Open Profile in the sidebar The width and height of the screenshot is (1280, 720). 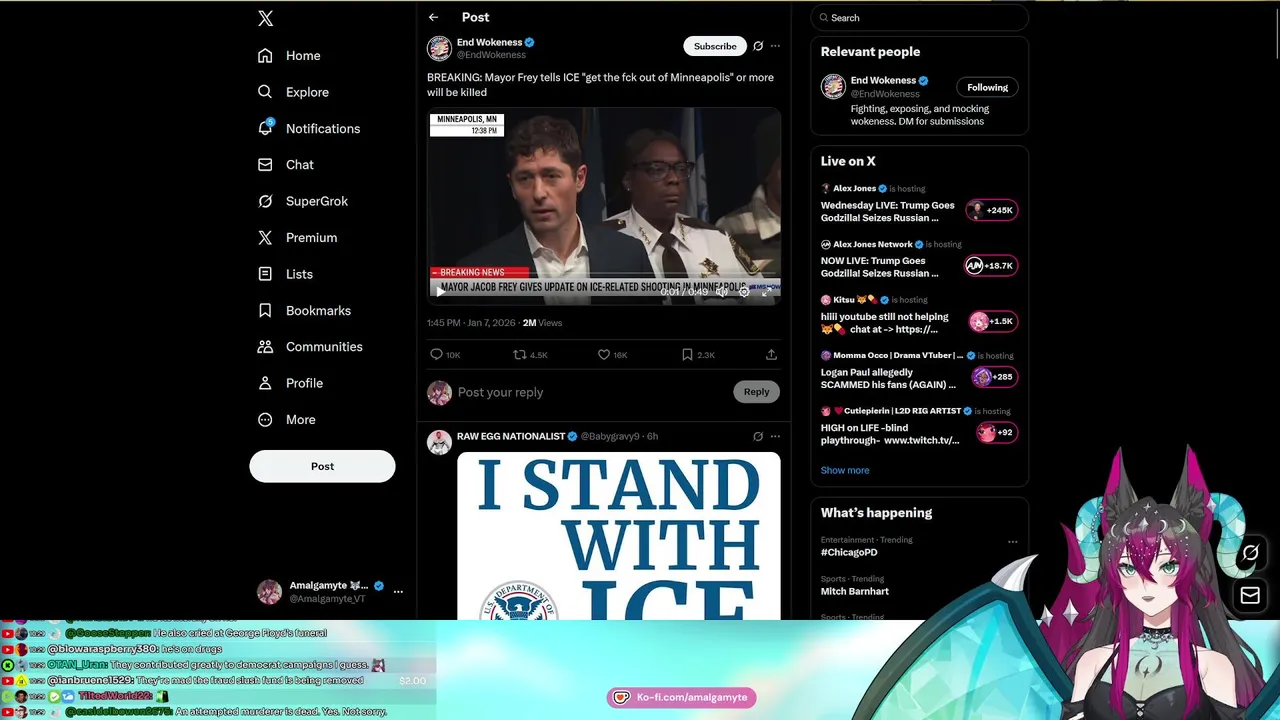290,383
